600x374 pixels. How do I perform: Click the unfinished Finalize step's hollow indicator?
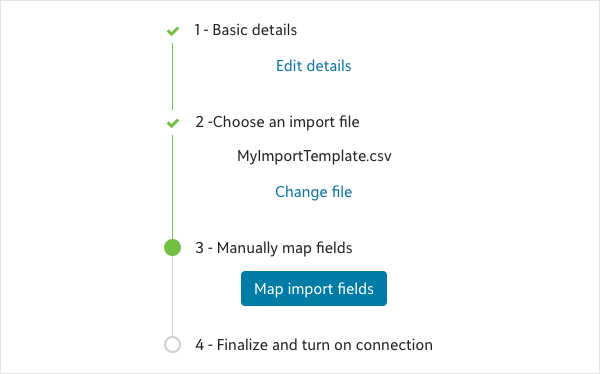click(x=173, y=344)
